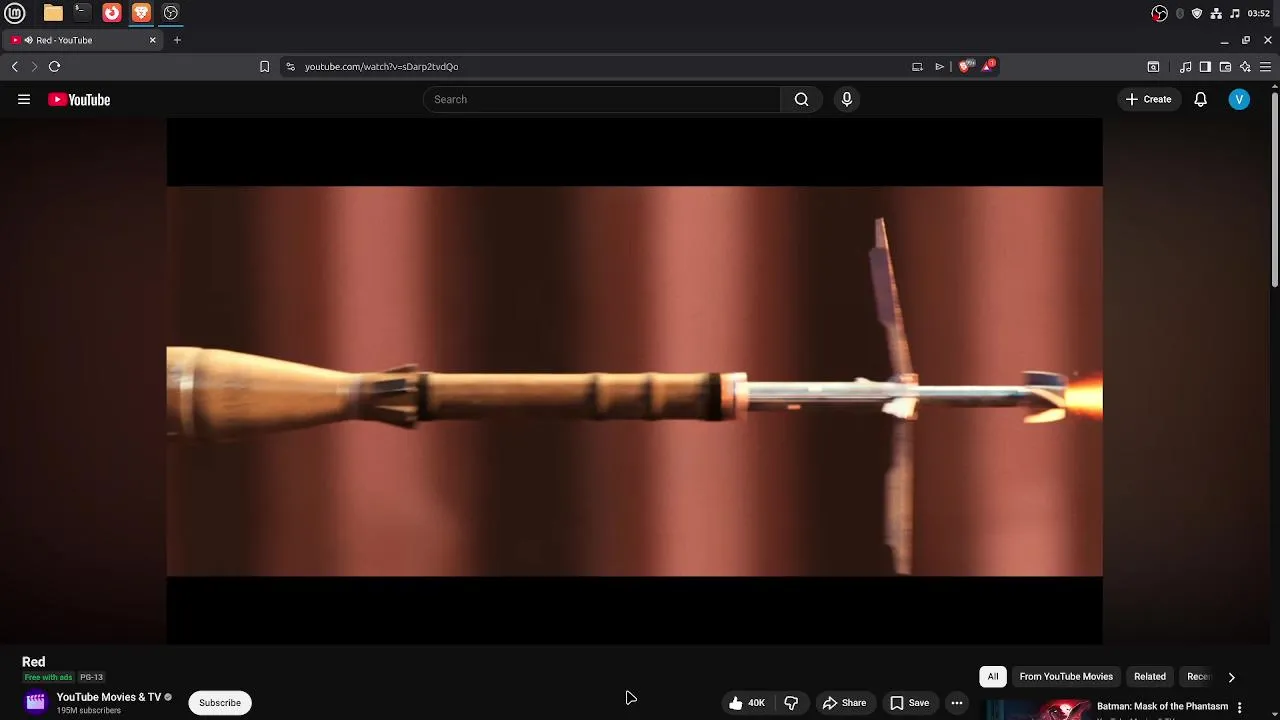
Task: Open the Create menu
Action: [1149, 99]
